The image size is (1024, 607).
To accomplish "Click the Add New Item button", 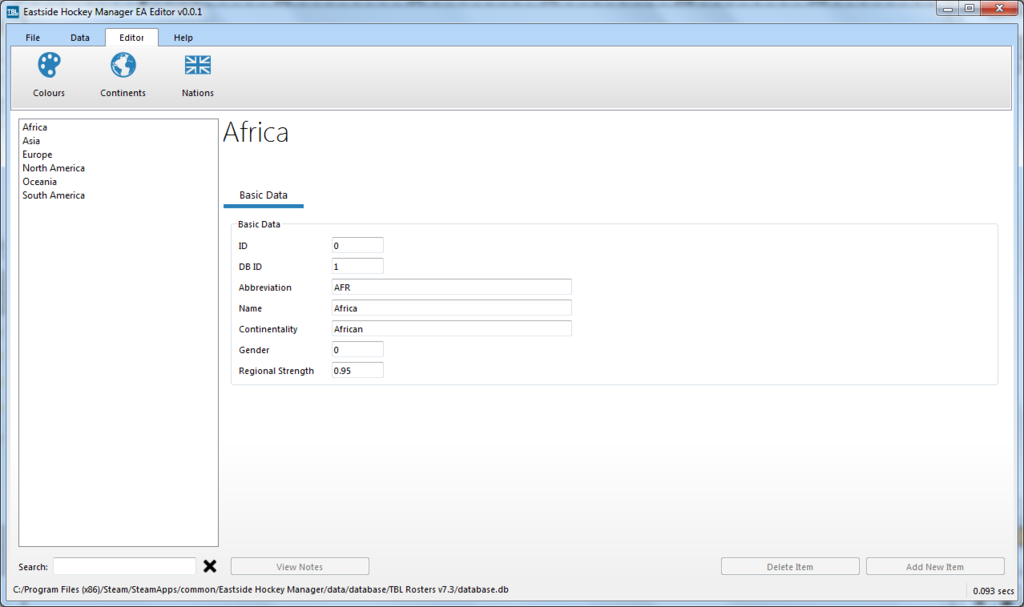I will (x=935, y=566).
